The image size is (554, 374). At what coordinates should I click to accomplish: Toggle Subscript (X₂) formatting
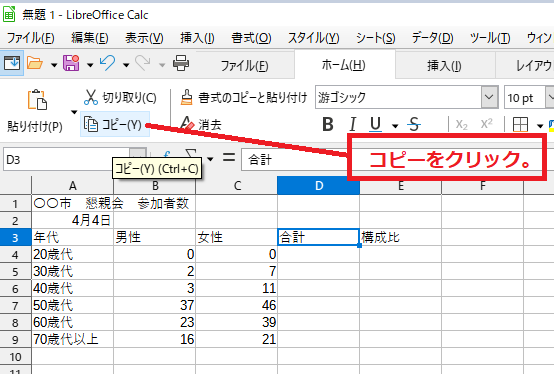pyautogui.click(x=461, y=124)
